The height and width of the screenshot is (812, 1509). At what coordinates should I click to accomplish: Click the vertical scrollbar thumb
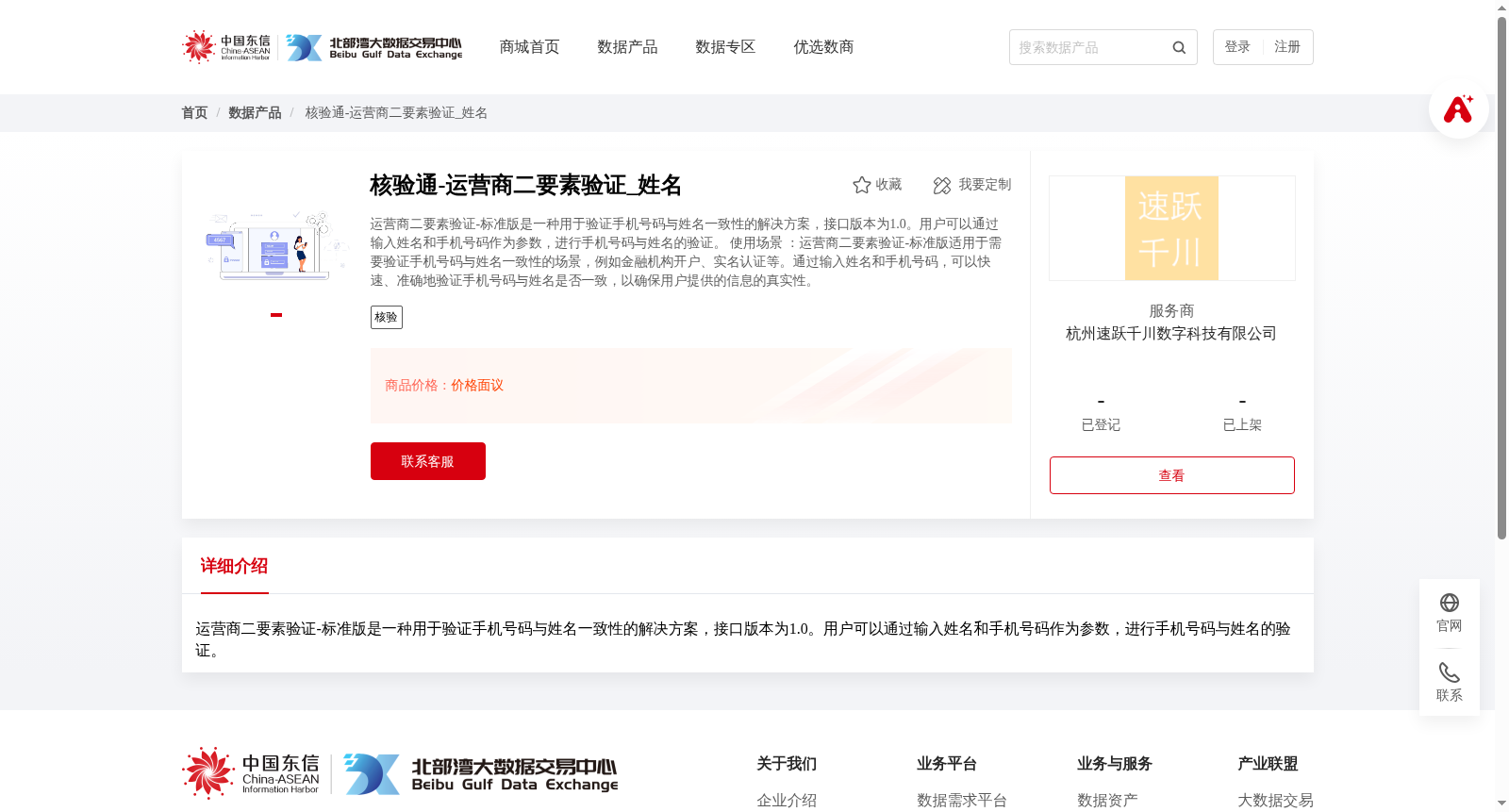[1501, 278]
